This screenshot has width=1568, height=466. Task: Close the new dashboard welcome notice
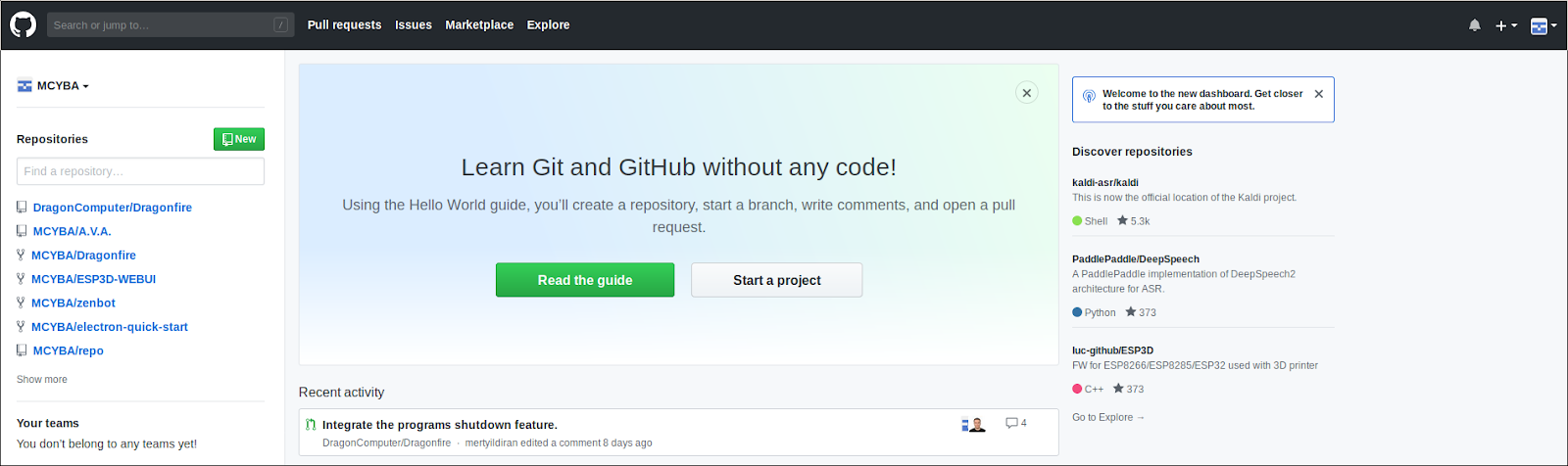[1319, 94]
